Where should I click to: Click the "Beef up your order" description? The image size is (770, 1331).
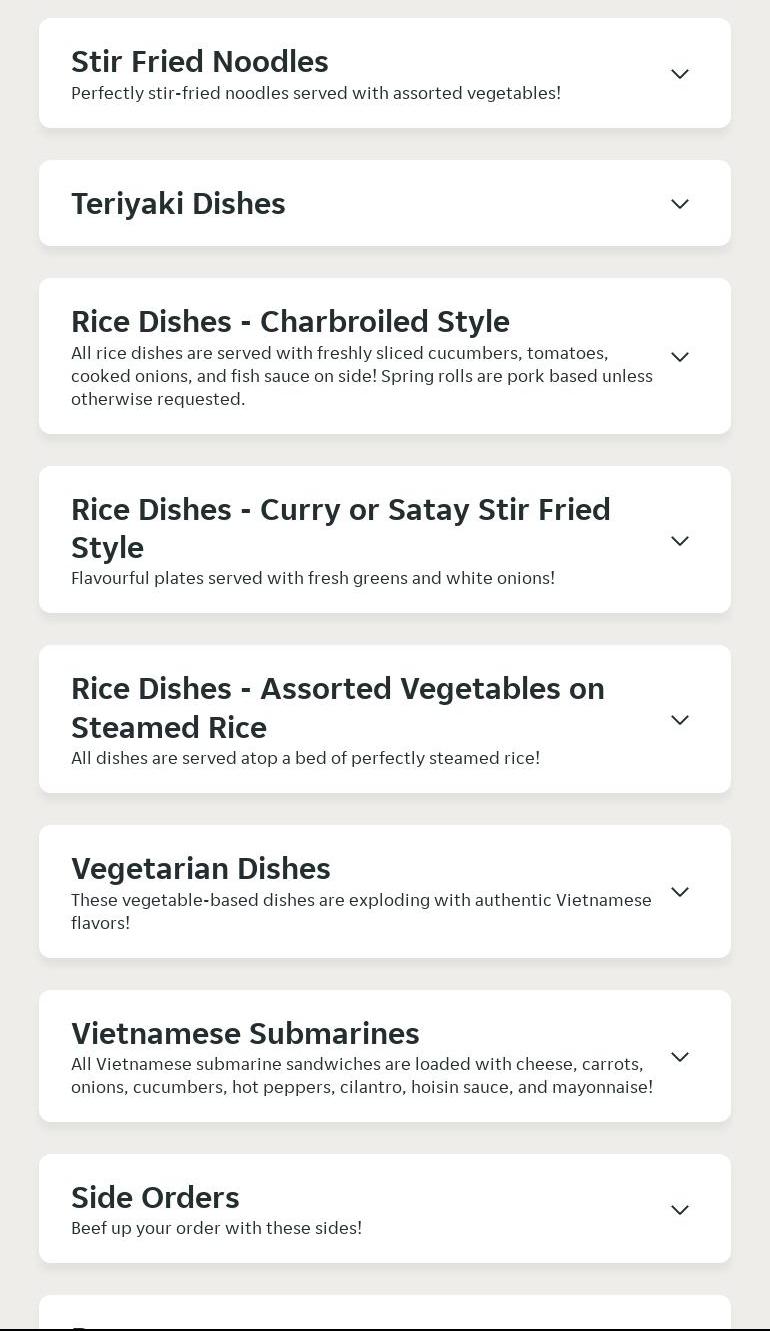tap(216, 1228)
